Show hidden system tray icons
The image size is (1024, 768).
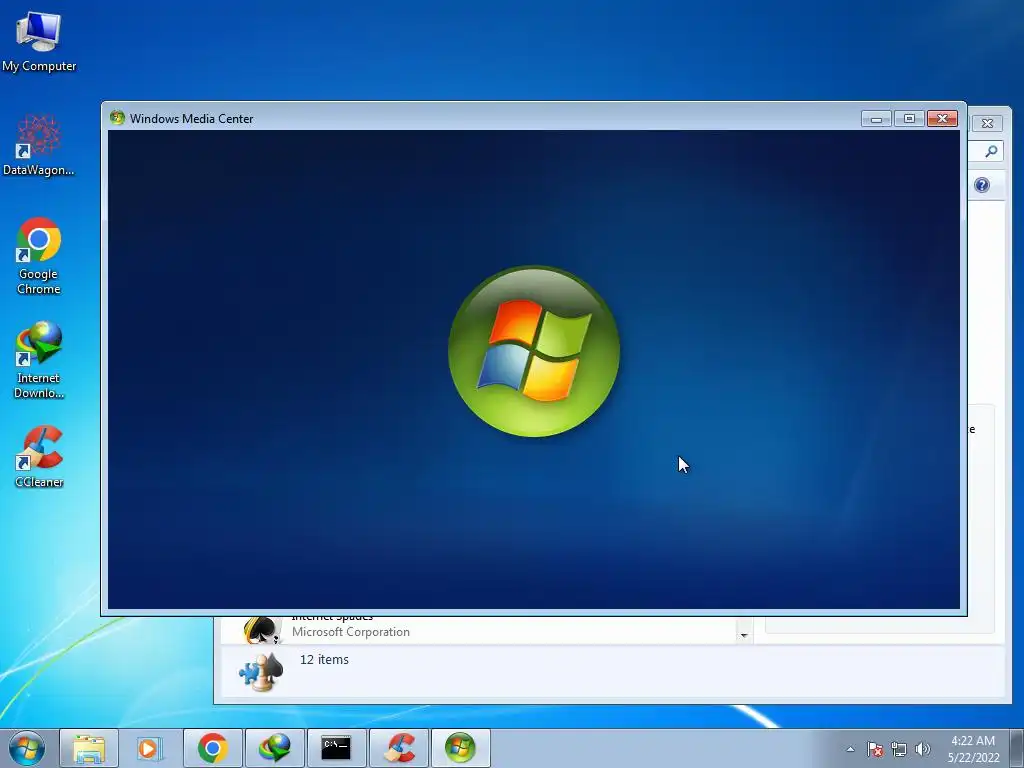pos(850,749)
